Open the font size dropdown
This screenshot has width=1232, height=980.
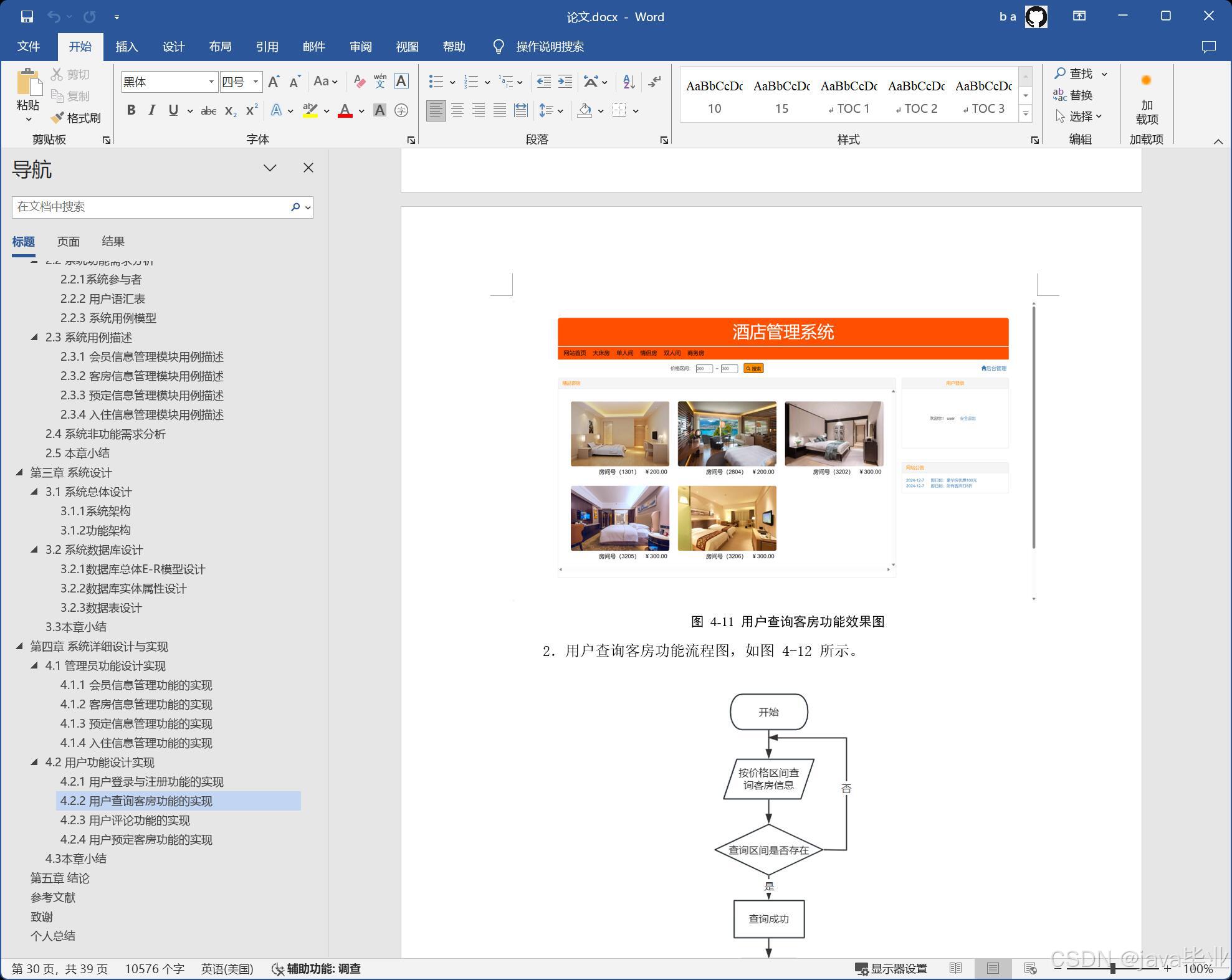tap(255, 82)
